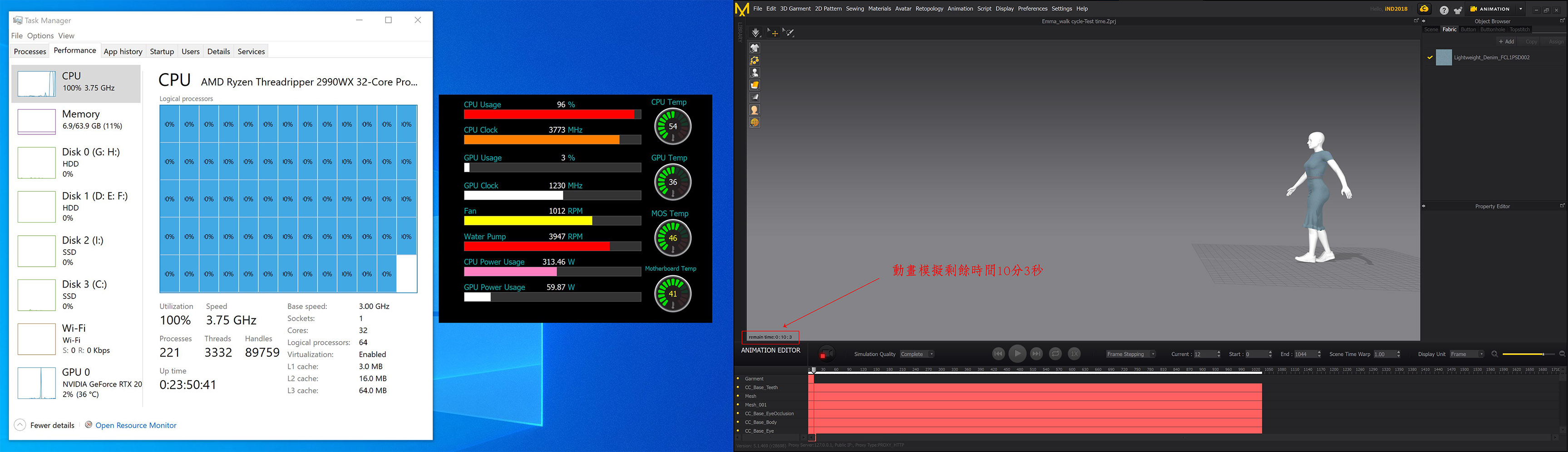The height and width of the screenshot is (452, 1568).
Task: Toggle the Show Avatar icon
Action: click(x=755, y=73)
